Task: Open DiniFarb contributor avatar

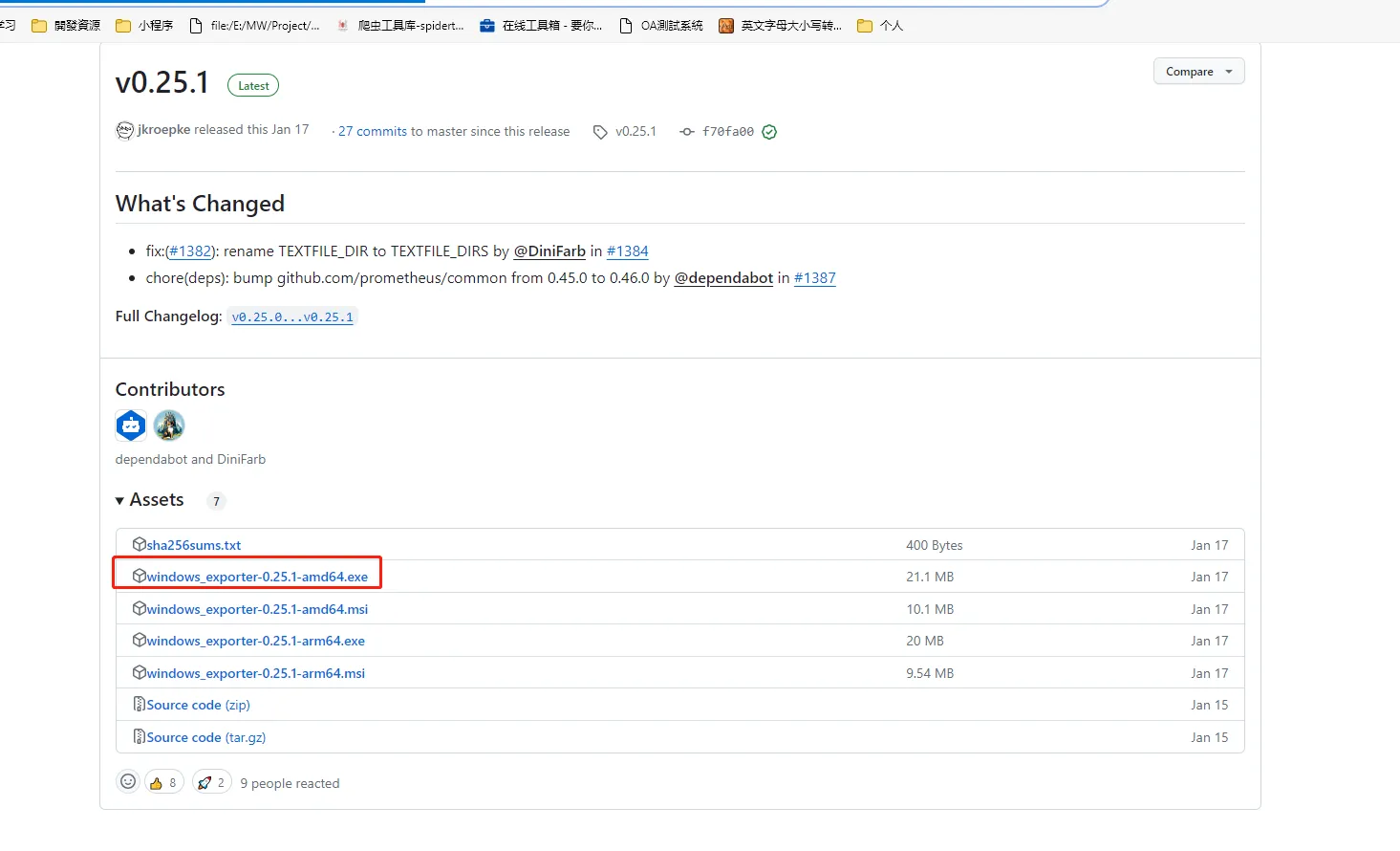Action: [169, 425]
